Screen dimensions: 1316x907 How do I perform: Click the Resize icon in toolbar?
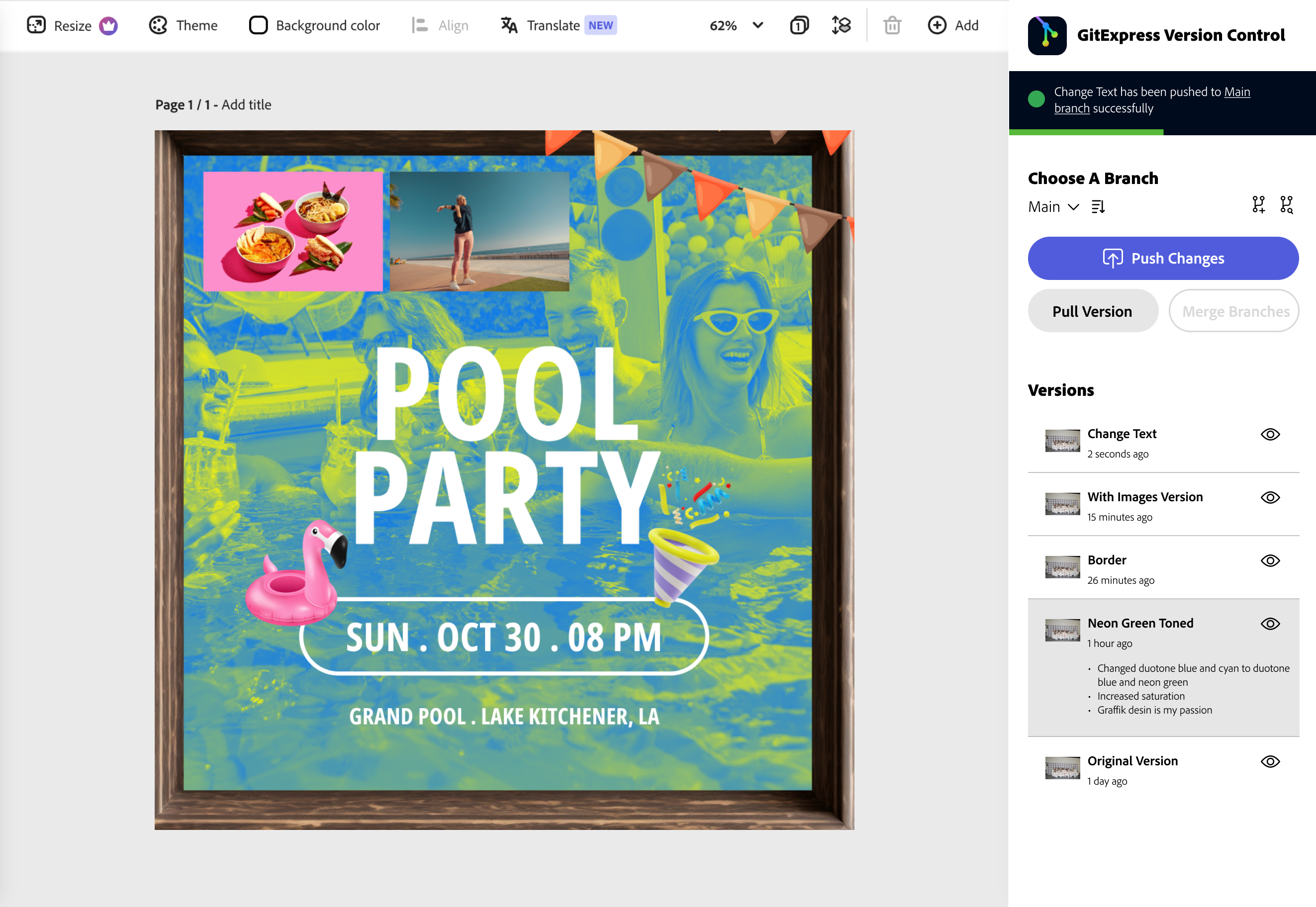(36, 25)
